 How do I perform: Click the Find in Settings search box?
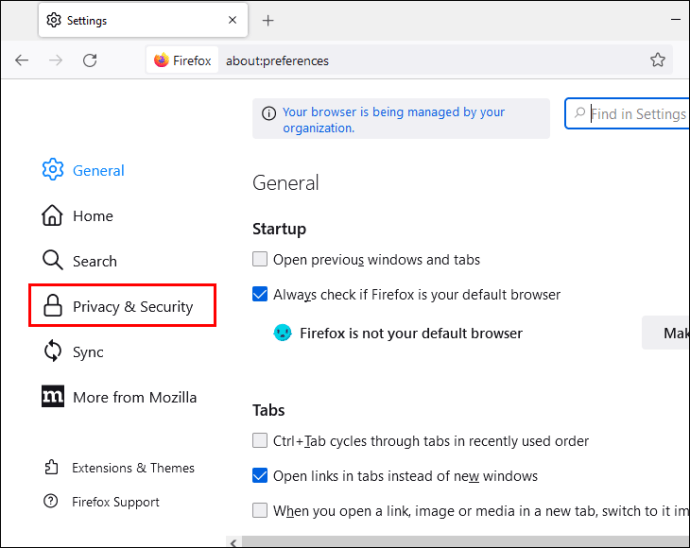(627, 114)
